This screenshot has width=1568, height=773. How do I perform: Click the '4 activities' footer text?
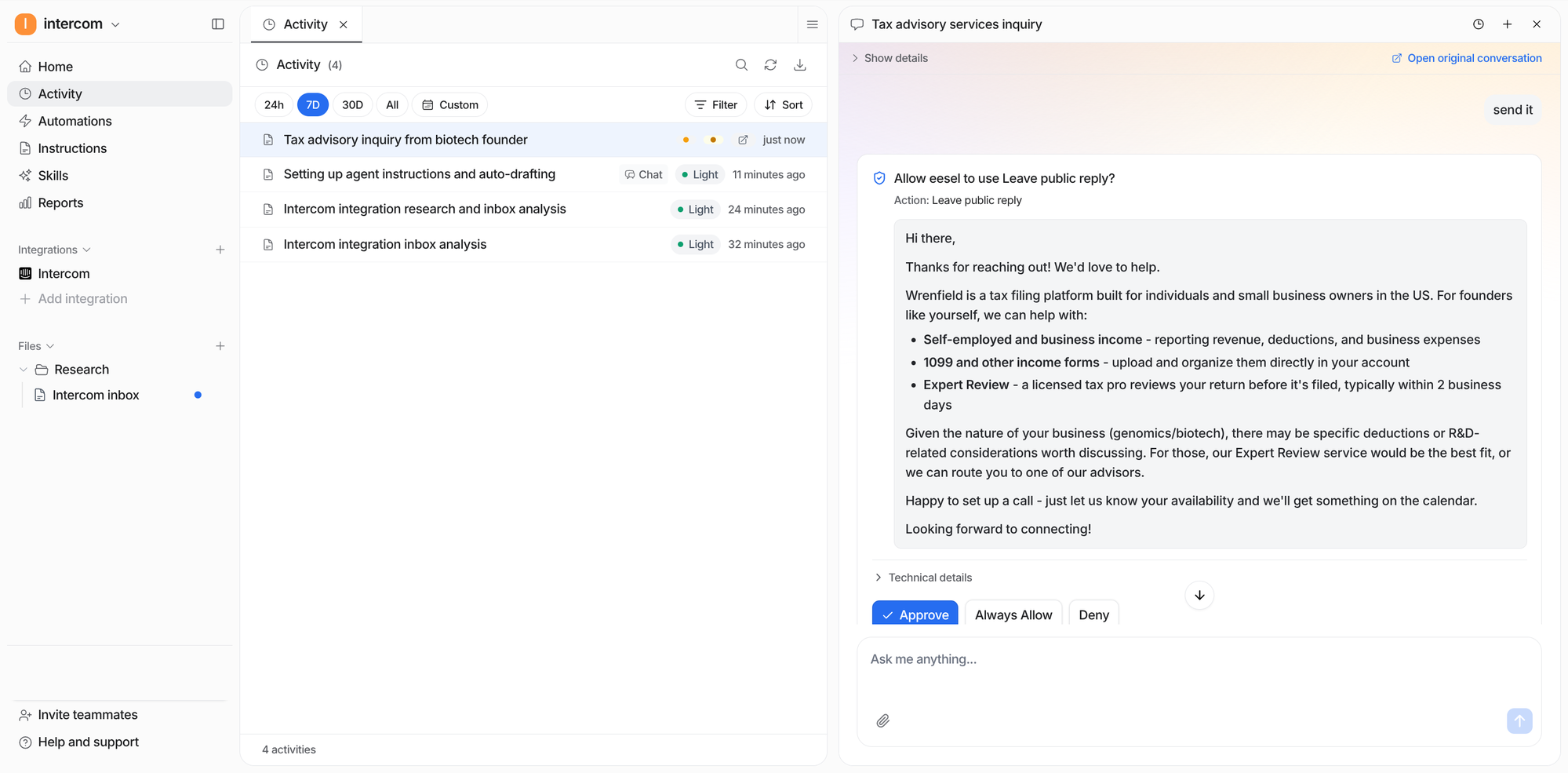[x=289, y=749]
